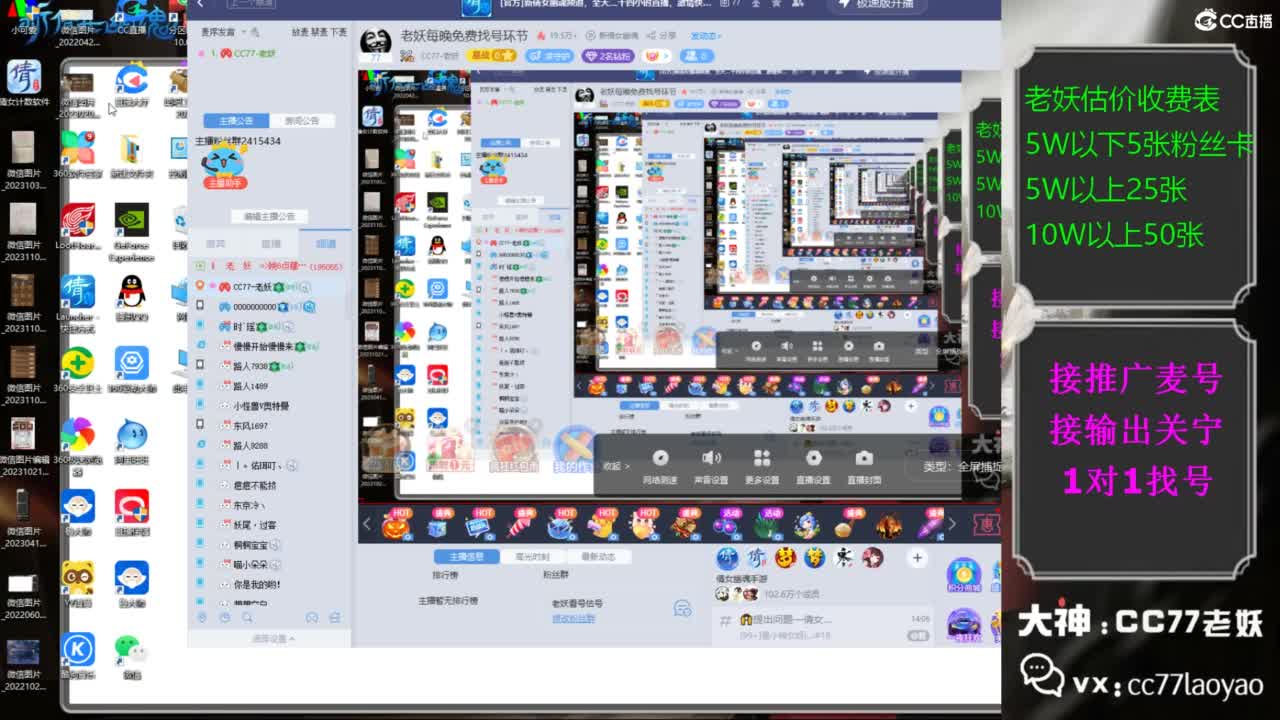This screenshot has width=1280, height=720.
Task: Select member 东风1697
Action: point(270,426)
